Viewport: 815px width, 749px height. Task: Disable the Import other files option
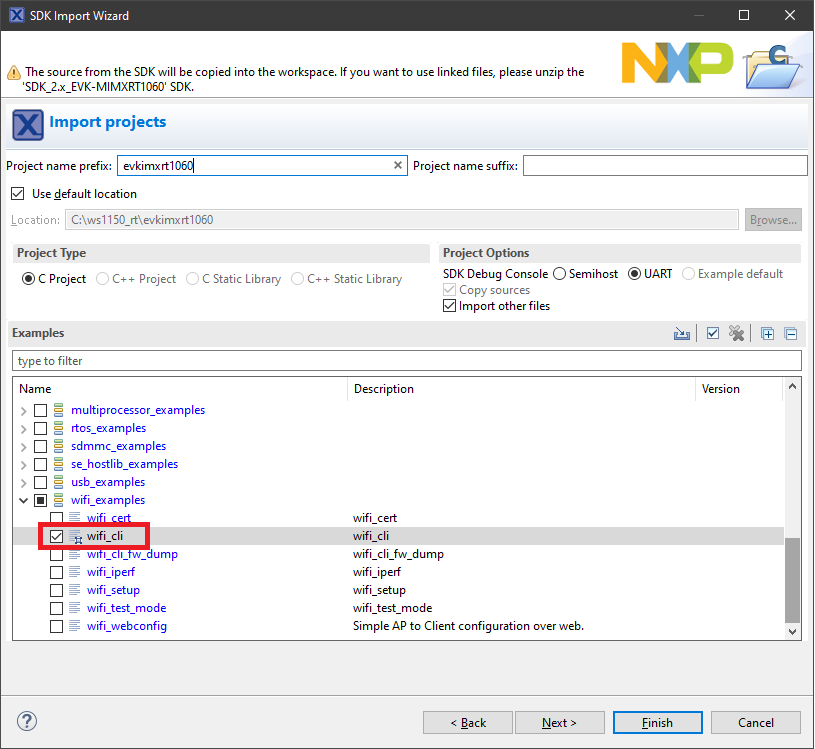tap(448, 306)
